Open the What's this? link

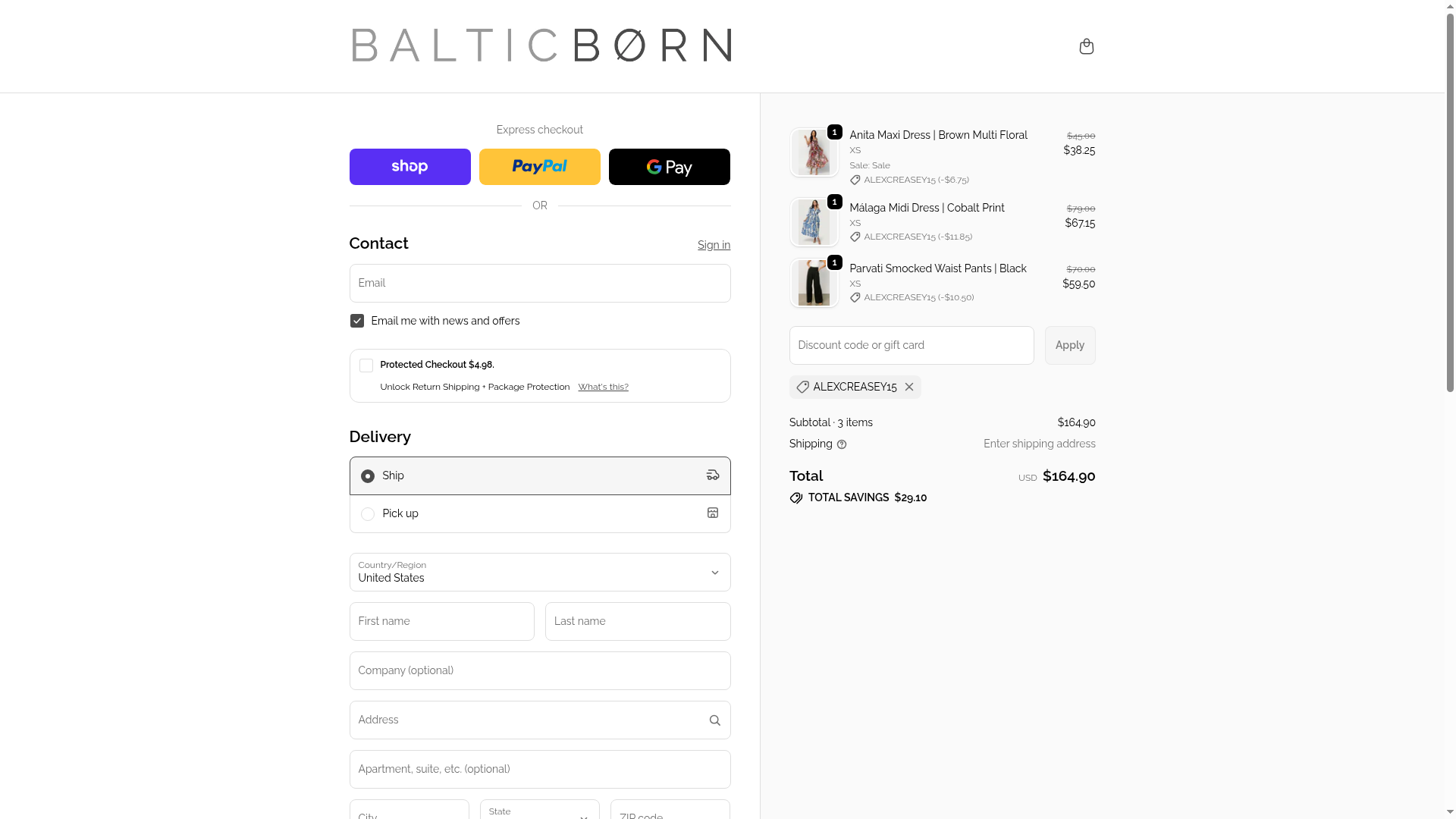603,387
